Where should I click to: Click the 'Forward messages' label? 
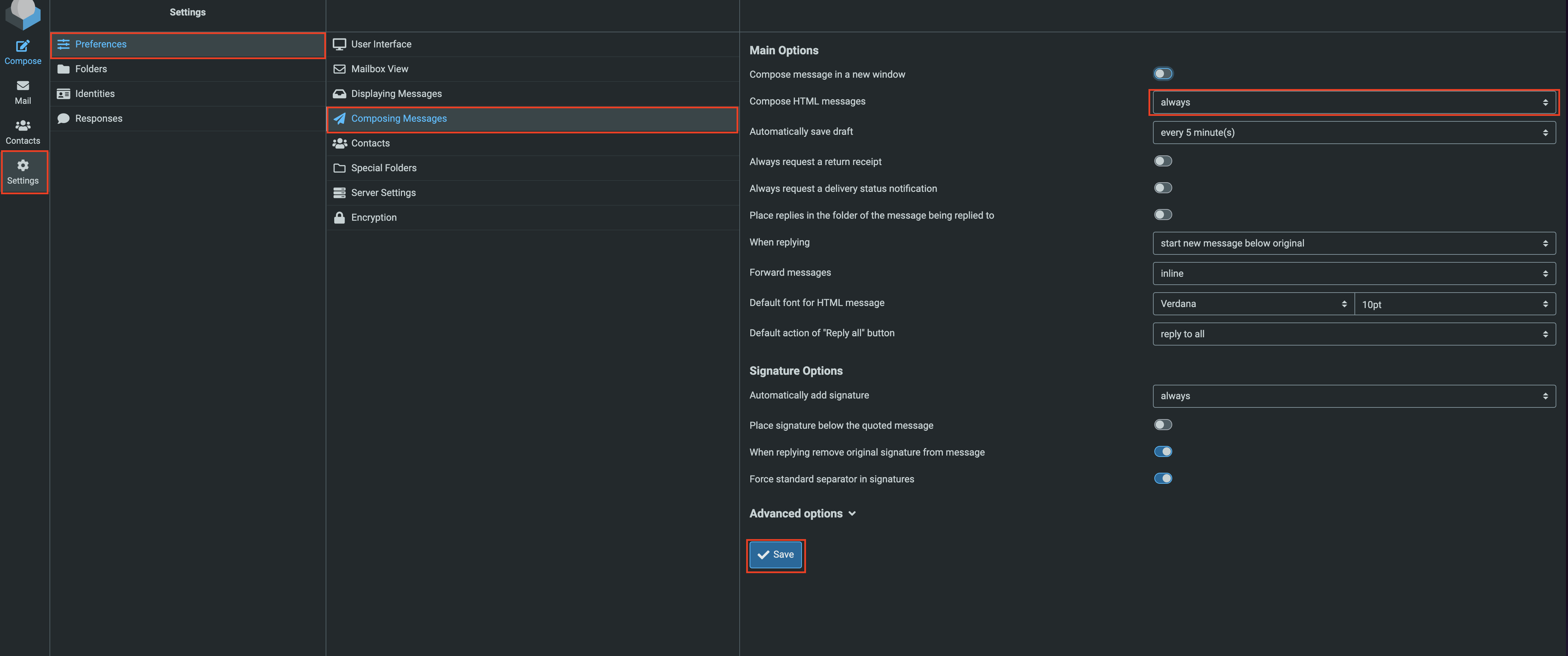(x=790, y=273)
